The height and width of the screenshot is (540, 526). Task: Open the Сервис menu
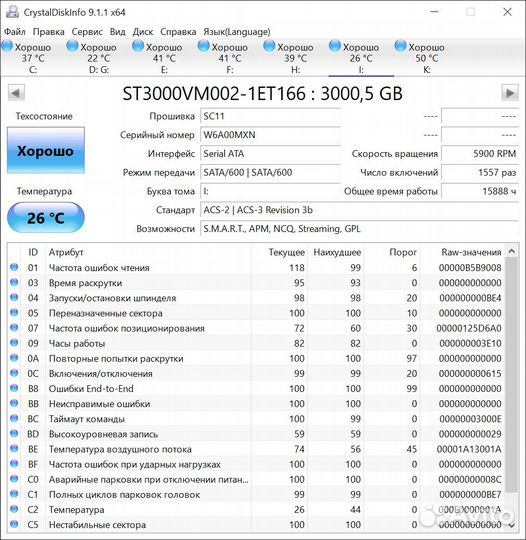(x=87, y=32)
